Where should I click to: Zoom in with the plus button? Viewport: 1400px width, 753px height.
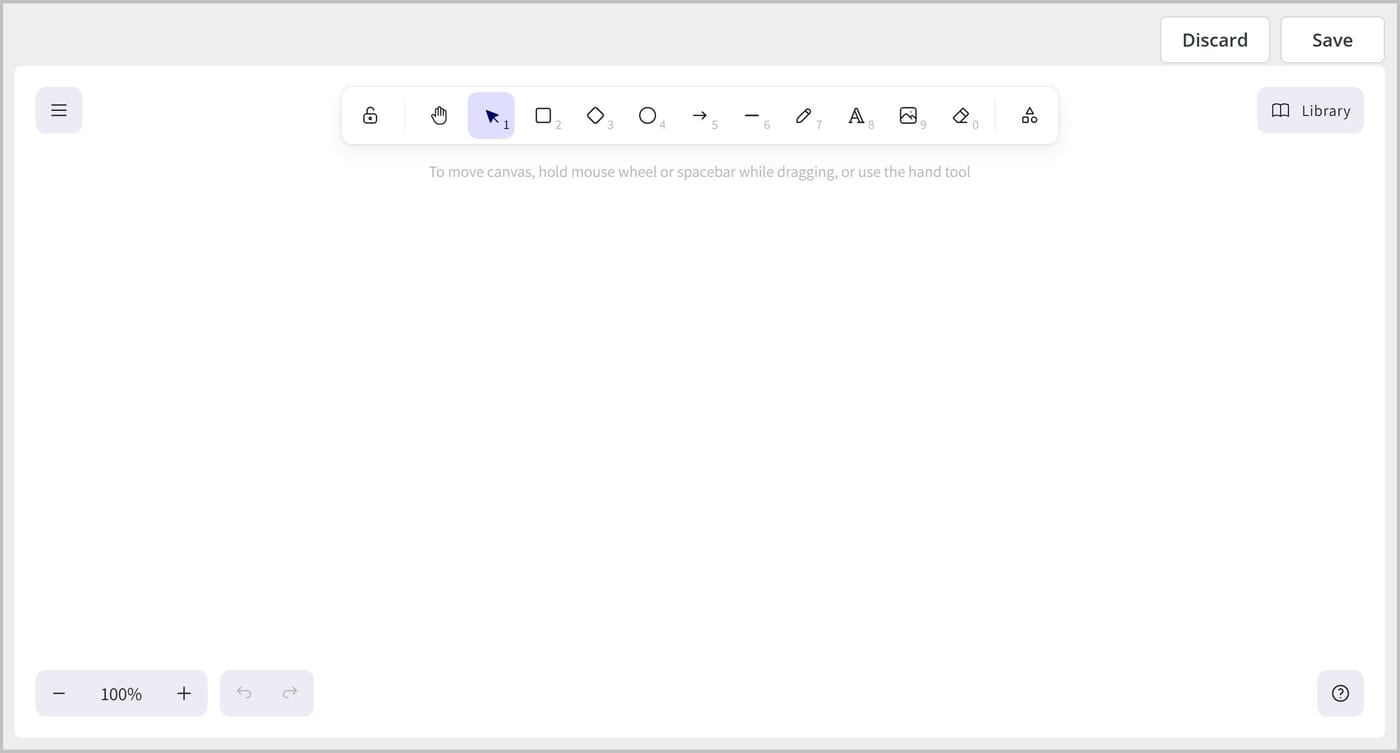point(184,693)
